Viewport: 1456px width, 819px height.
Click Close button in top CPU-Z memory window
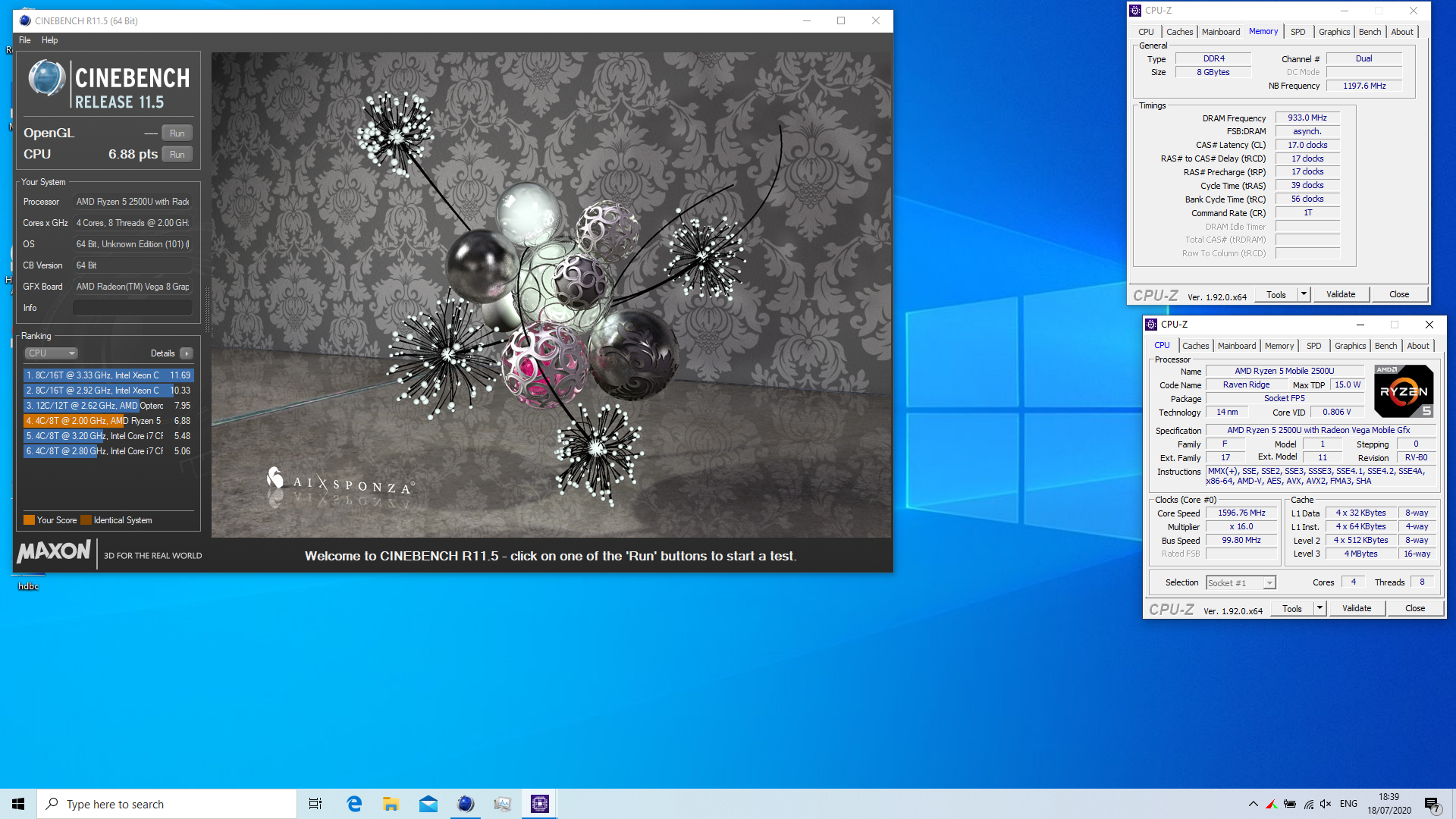point(1399,294)
